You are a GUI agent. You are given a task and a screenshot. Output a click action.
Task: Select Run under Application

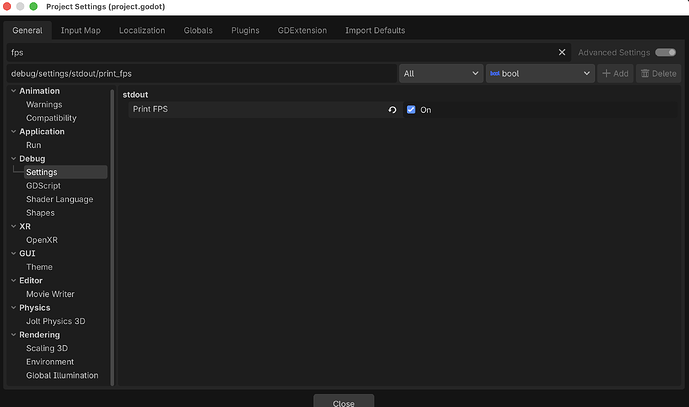[33, 145]
